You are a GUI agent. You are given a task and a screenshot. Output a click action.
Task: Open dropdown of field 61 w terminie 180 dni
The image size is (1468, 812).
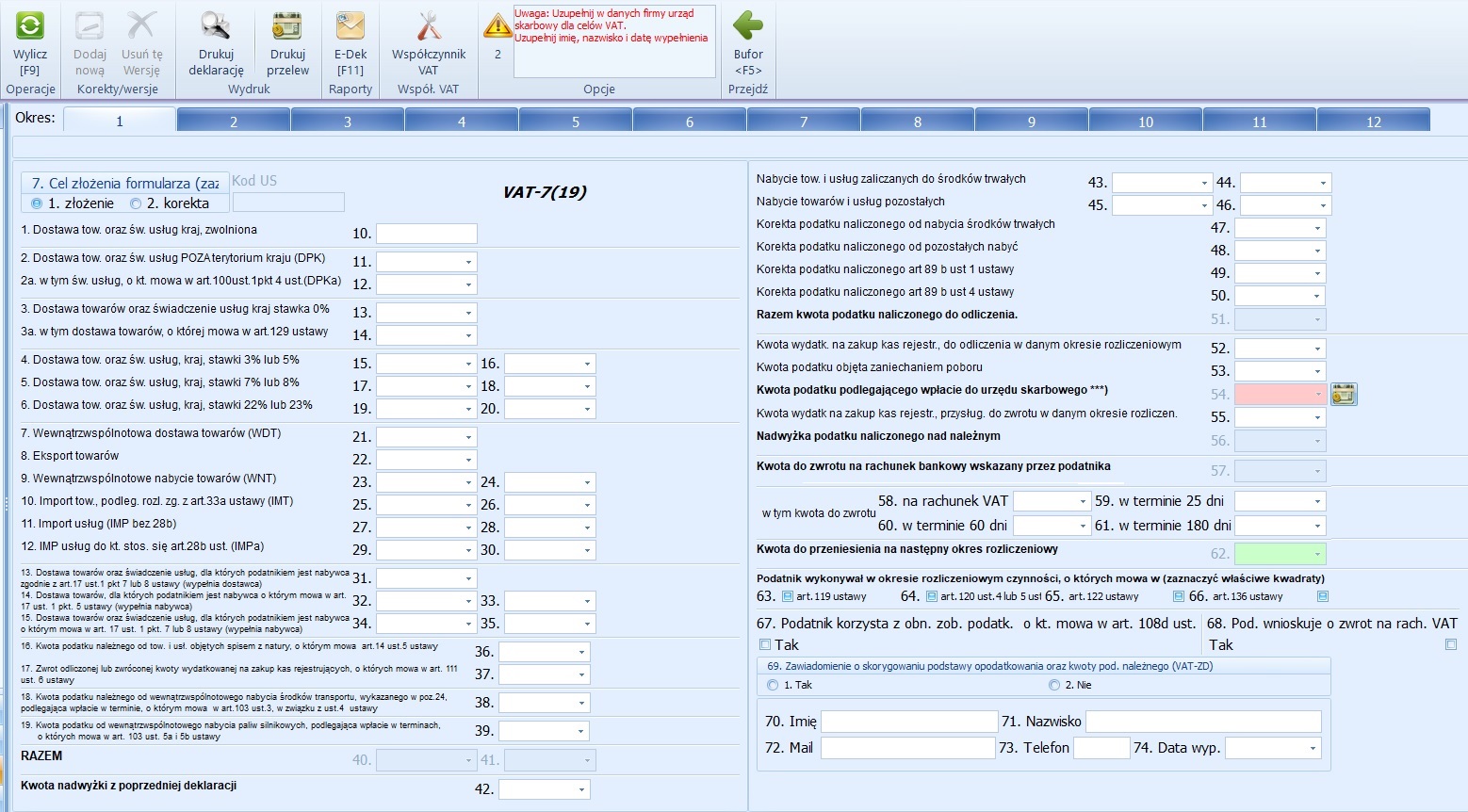(x=1317, y=526)
